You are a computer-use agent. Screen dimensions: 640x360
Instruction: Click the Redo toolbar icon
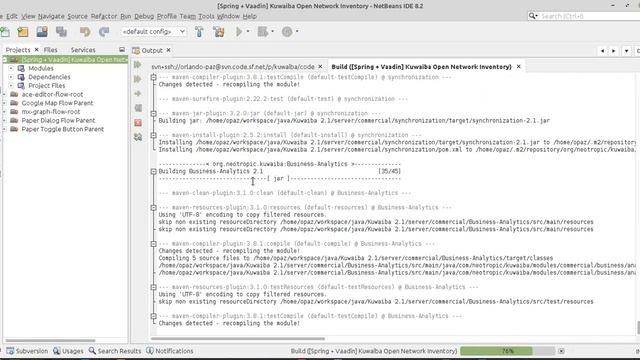[104, 32]
